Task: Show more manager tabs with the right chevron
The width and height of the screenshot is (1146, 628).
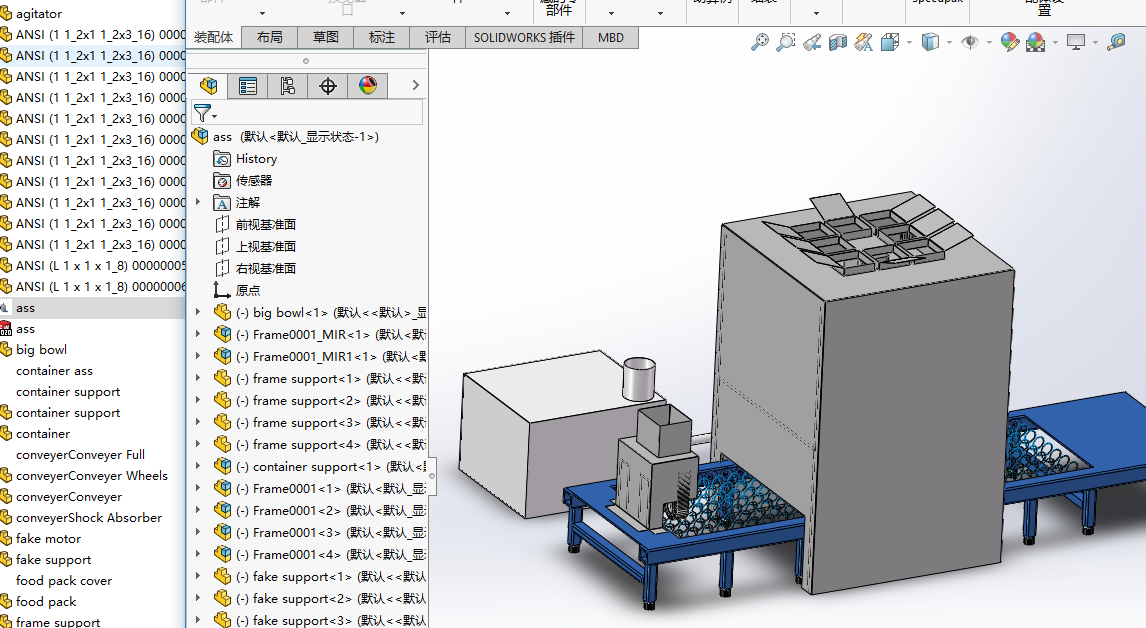Action: click(x=415, y=86)
